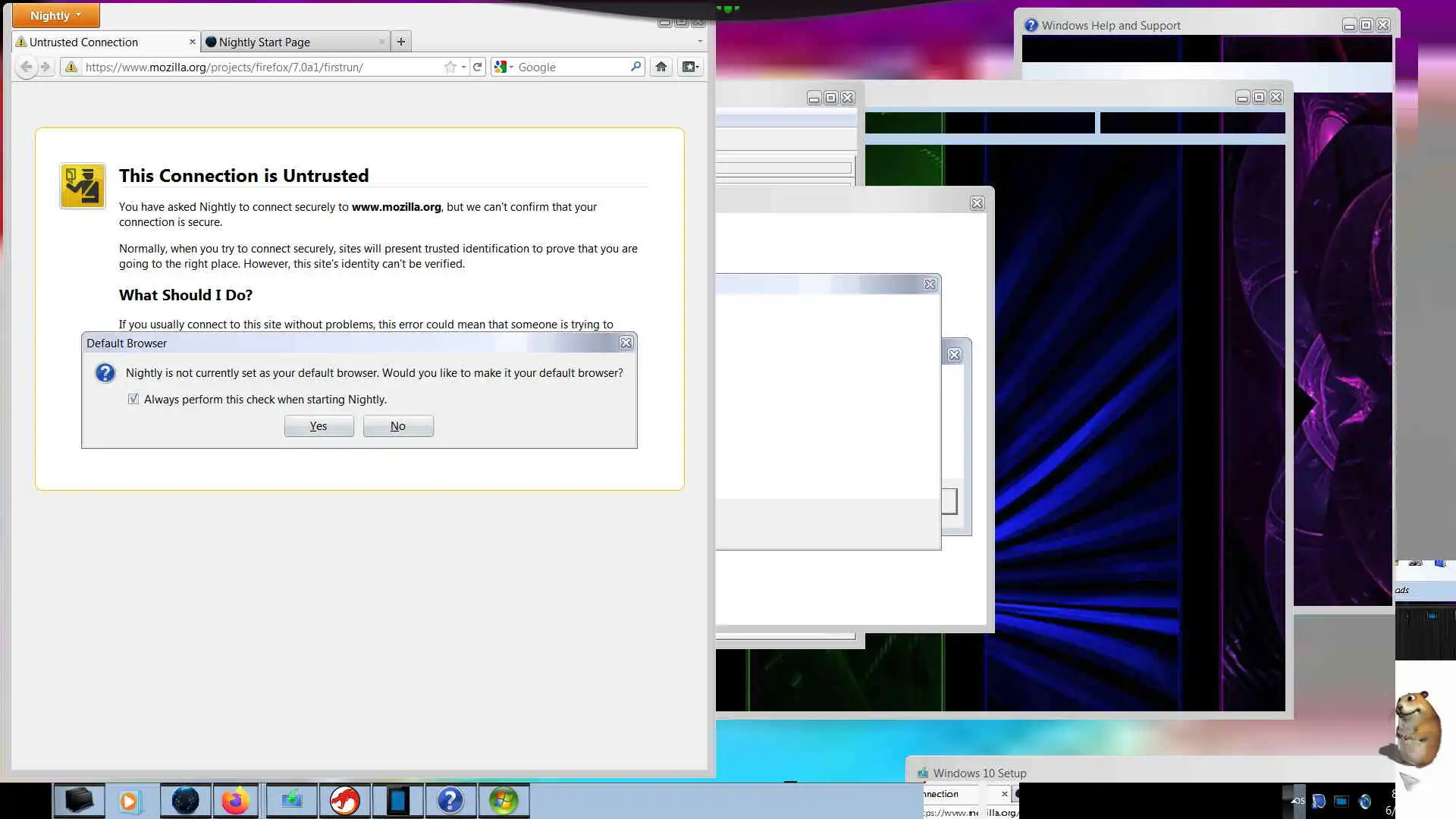Open the Help icon in the taskbar
The height and width of the screenshot is (819, 1456).
click(450, 801)
